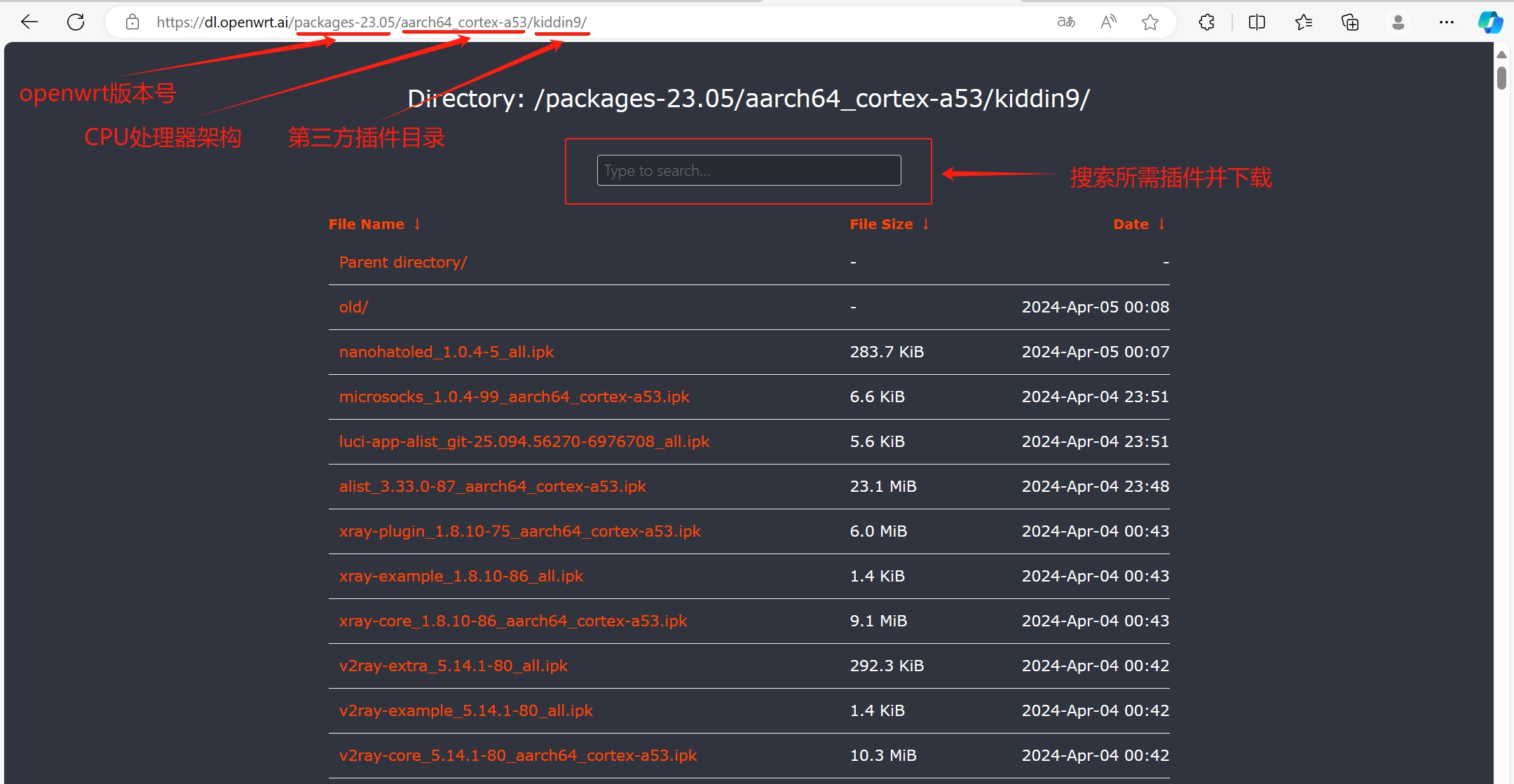Image resolution: width=1514 pixels, height=784 pixels.
Task: Click the Directory path heading text
Action: tap(749, 99)
